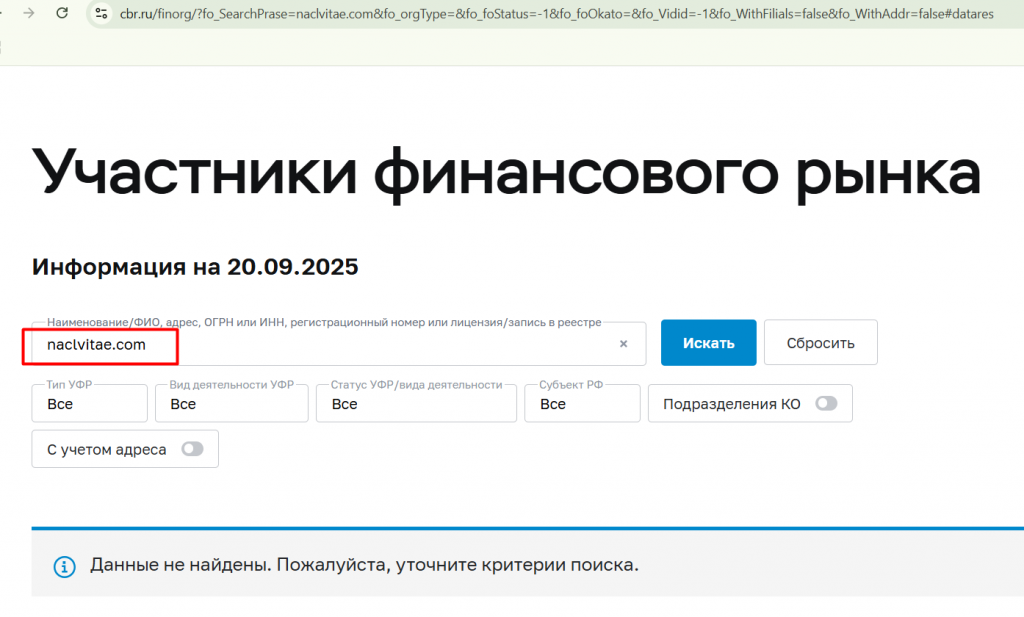This screenshot has width=1024, height=617.
Task: Expand the 'Субъект РФ' dropdown
Action: 581,404
